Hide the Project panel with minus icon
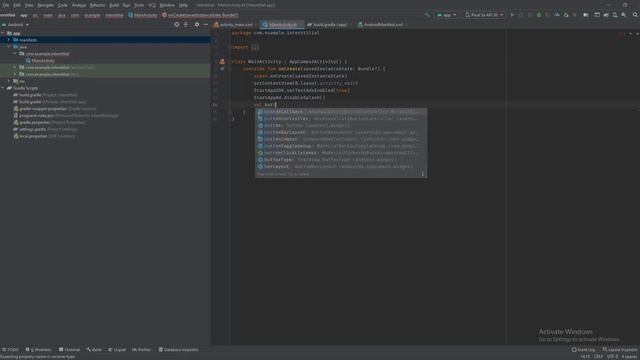 206,24
